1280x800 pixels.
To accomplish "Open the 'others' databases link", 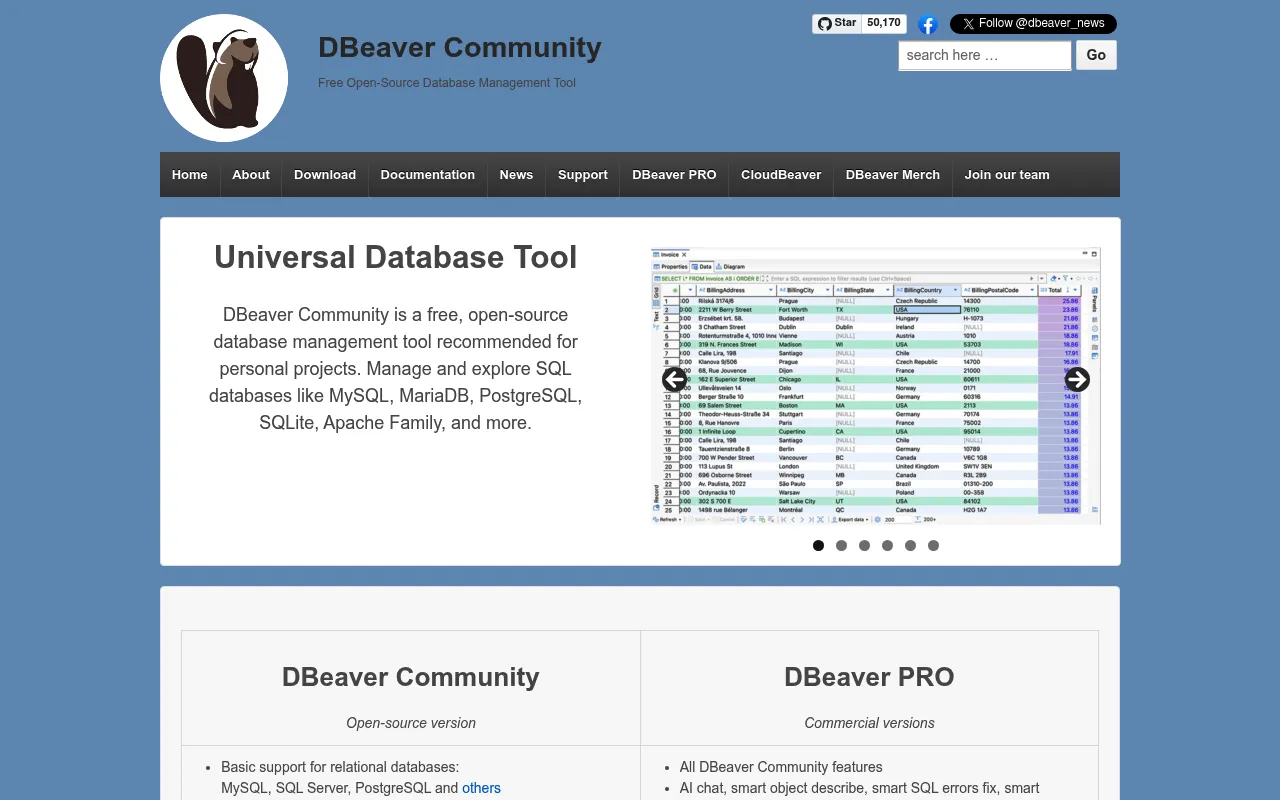I will click(x=481, y=788).
